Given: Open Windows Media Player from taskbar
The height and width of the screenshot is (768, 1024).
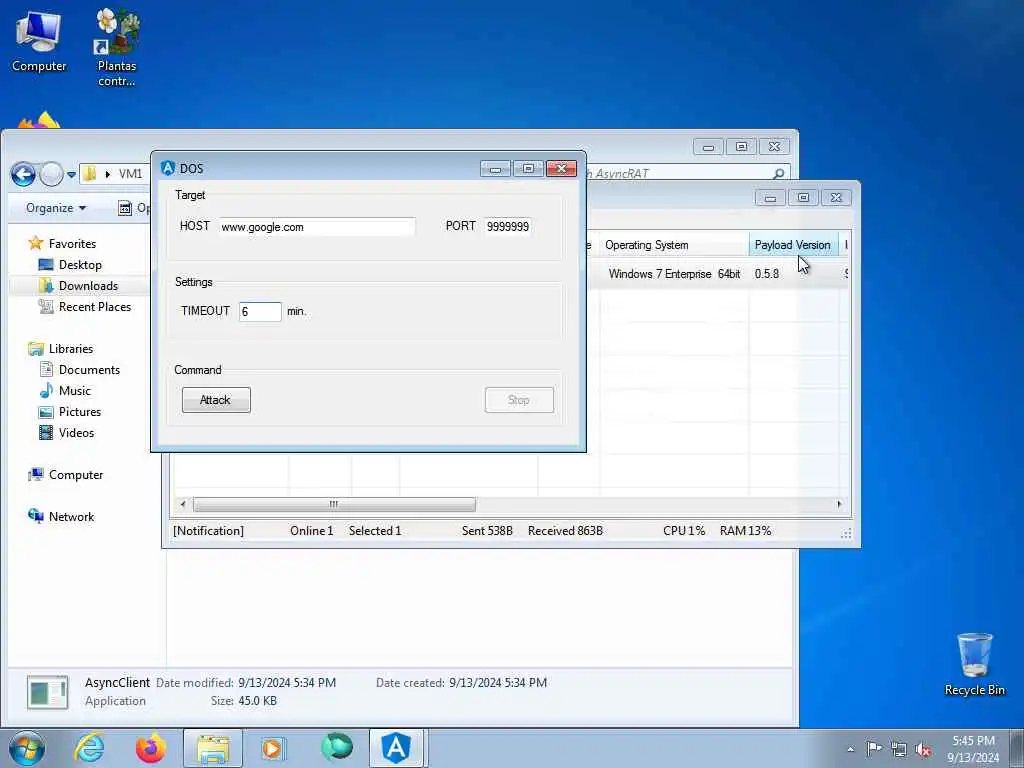Looking at the screenshot, I should tap(273, 748).
